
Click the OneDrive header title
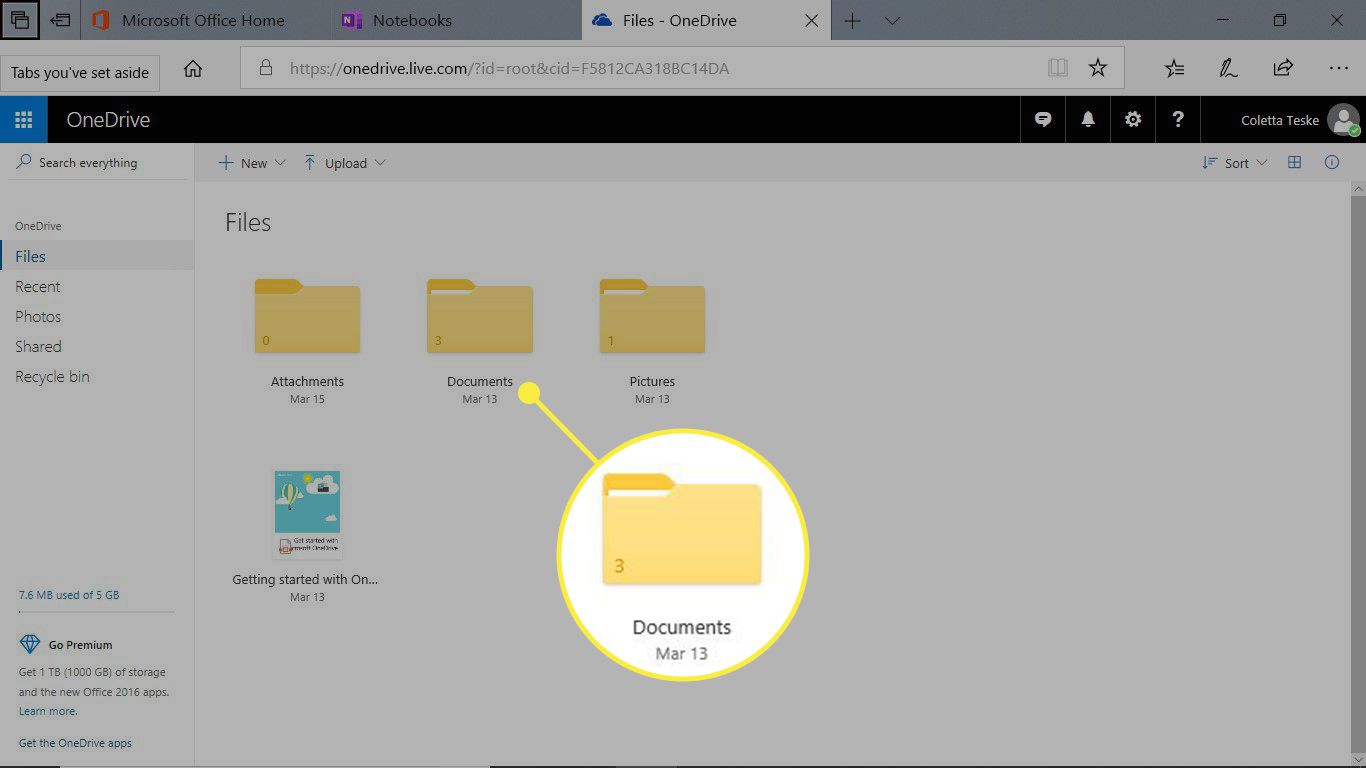pyautogui.click(x=108, y=120)
